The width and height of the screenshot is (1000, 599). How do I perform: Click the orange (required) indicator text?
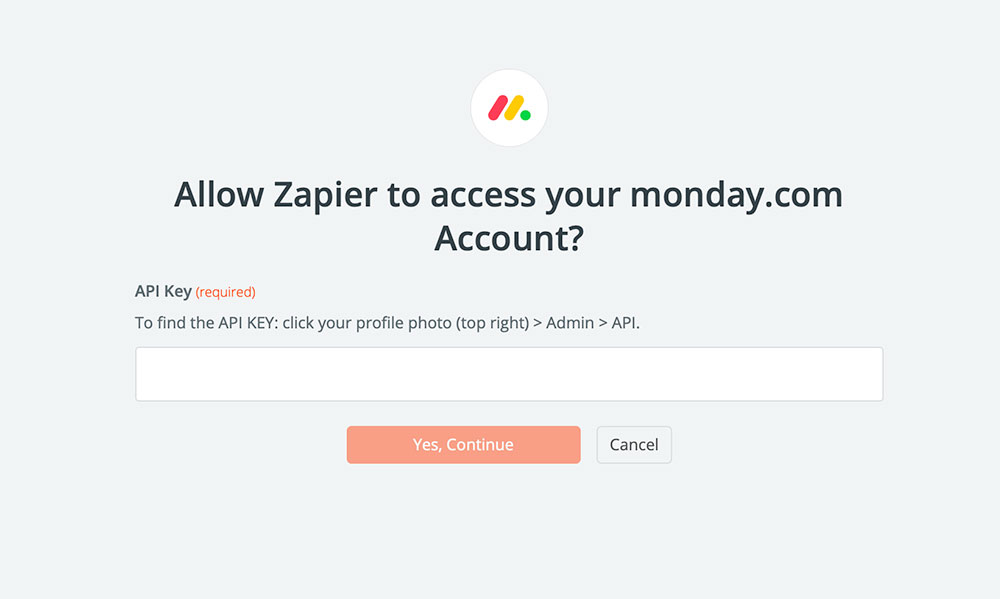[x=226, y=293]
